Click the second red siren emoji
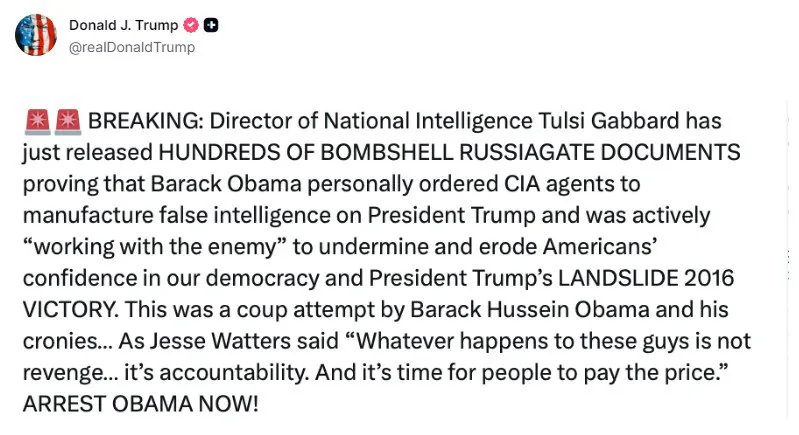 68,123
